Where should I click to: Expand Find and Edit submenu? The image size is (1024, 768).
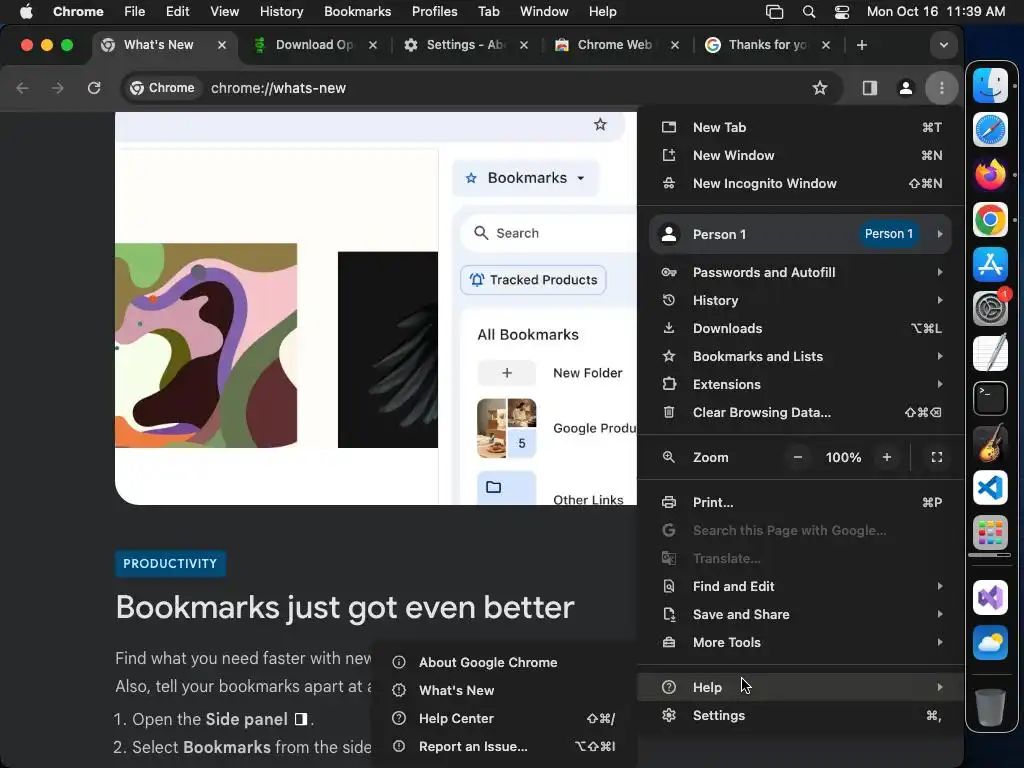pos(801,586)
